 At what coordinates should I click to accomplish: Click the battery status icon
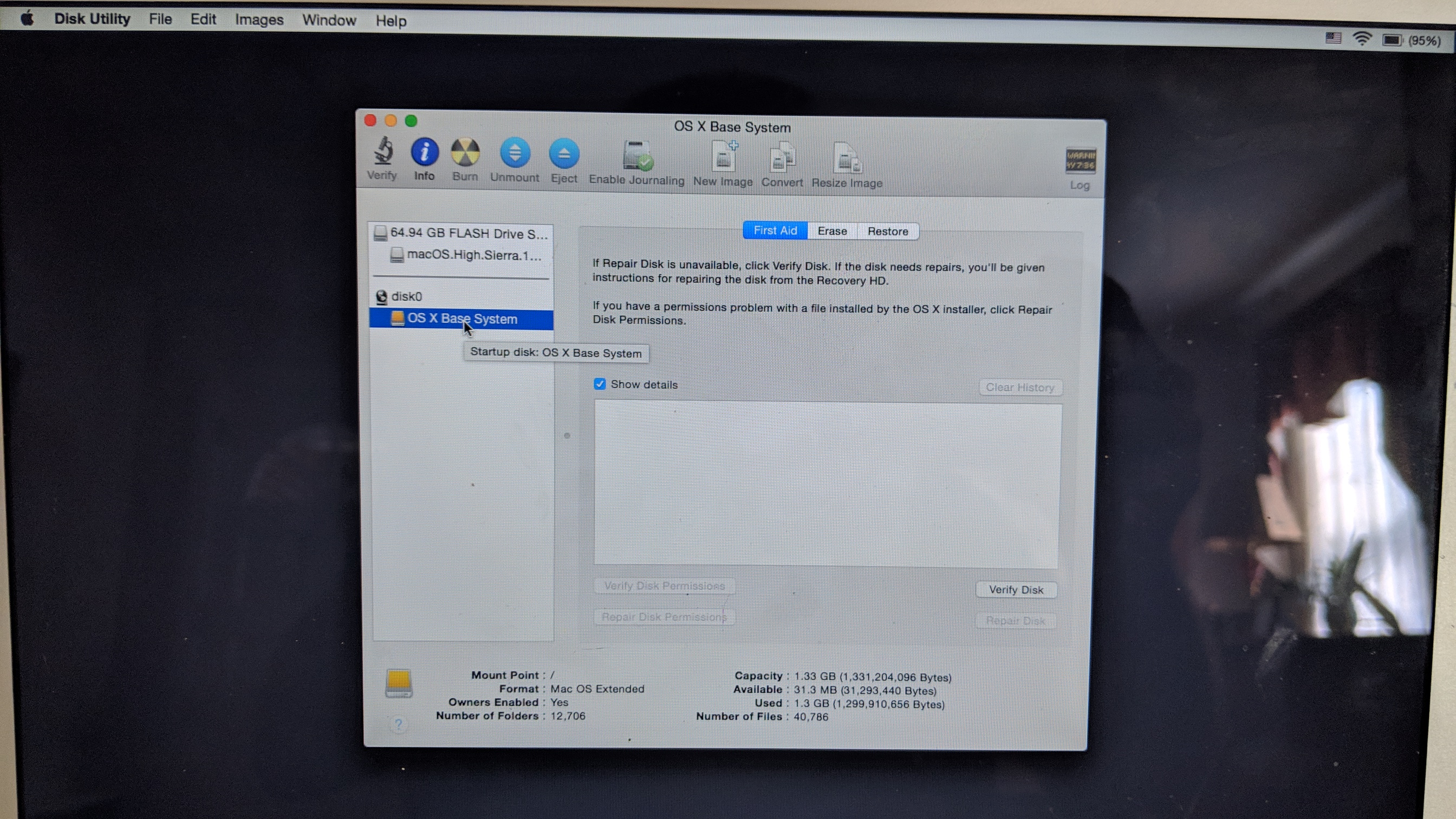[1392, 40]
